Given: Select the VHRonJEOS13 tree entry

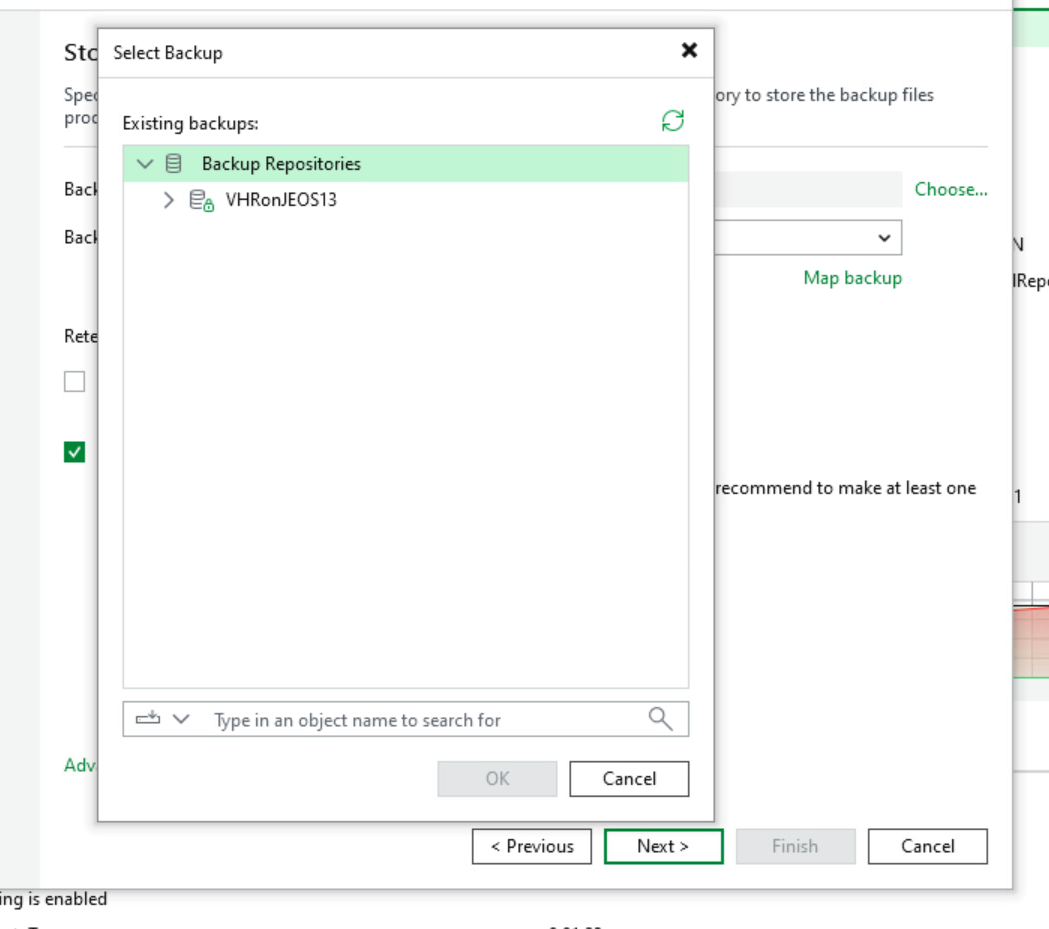Looking at the screenshot, I should click(x=281, y=200).
